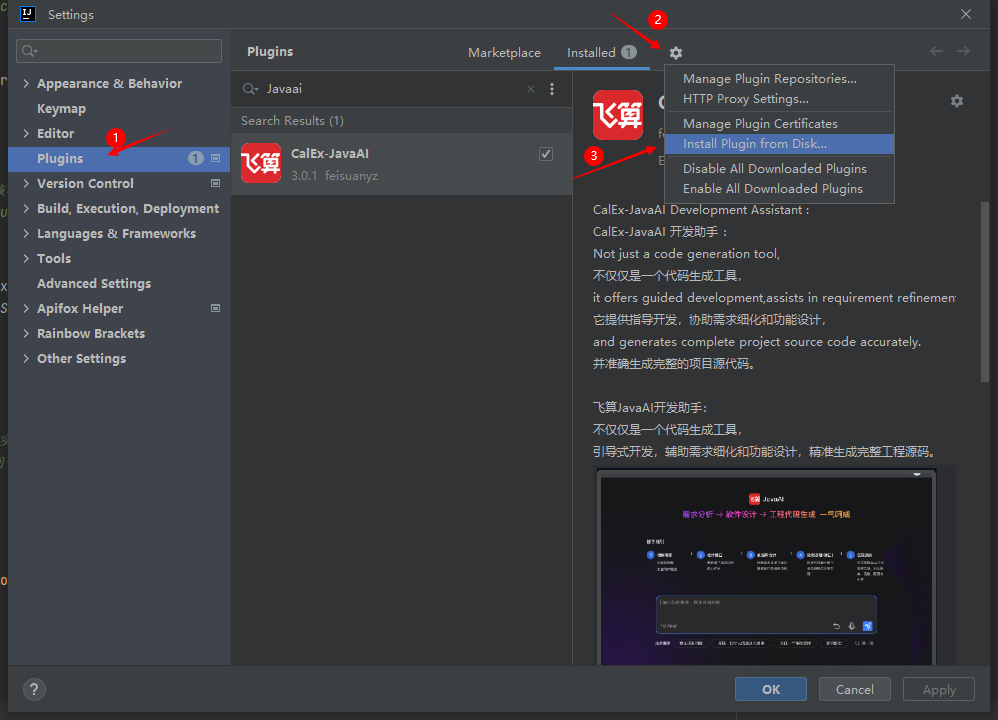Click the Search Results (1) header
998x720 pixels.
[292, 121]
